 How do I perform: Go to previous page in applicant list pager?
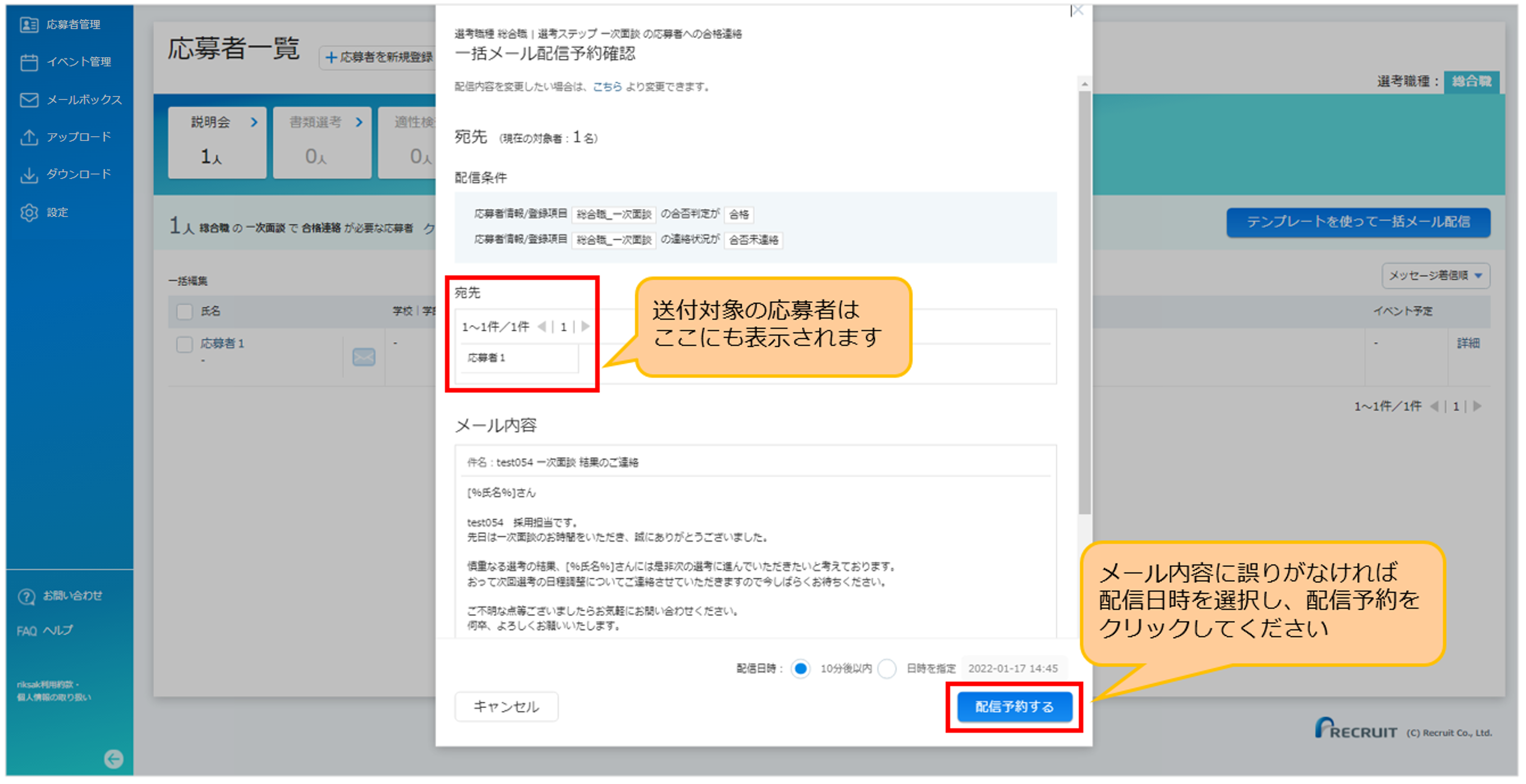coord(1434,406)
